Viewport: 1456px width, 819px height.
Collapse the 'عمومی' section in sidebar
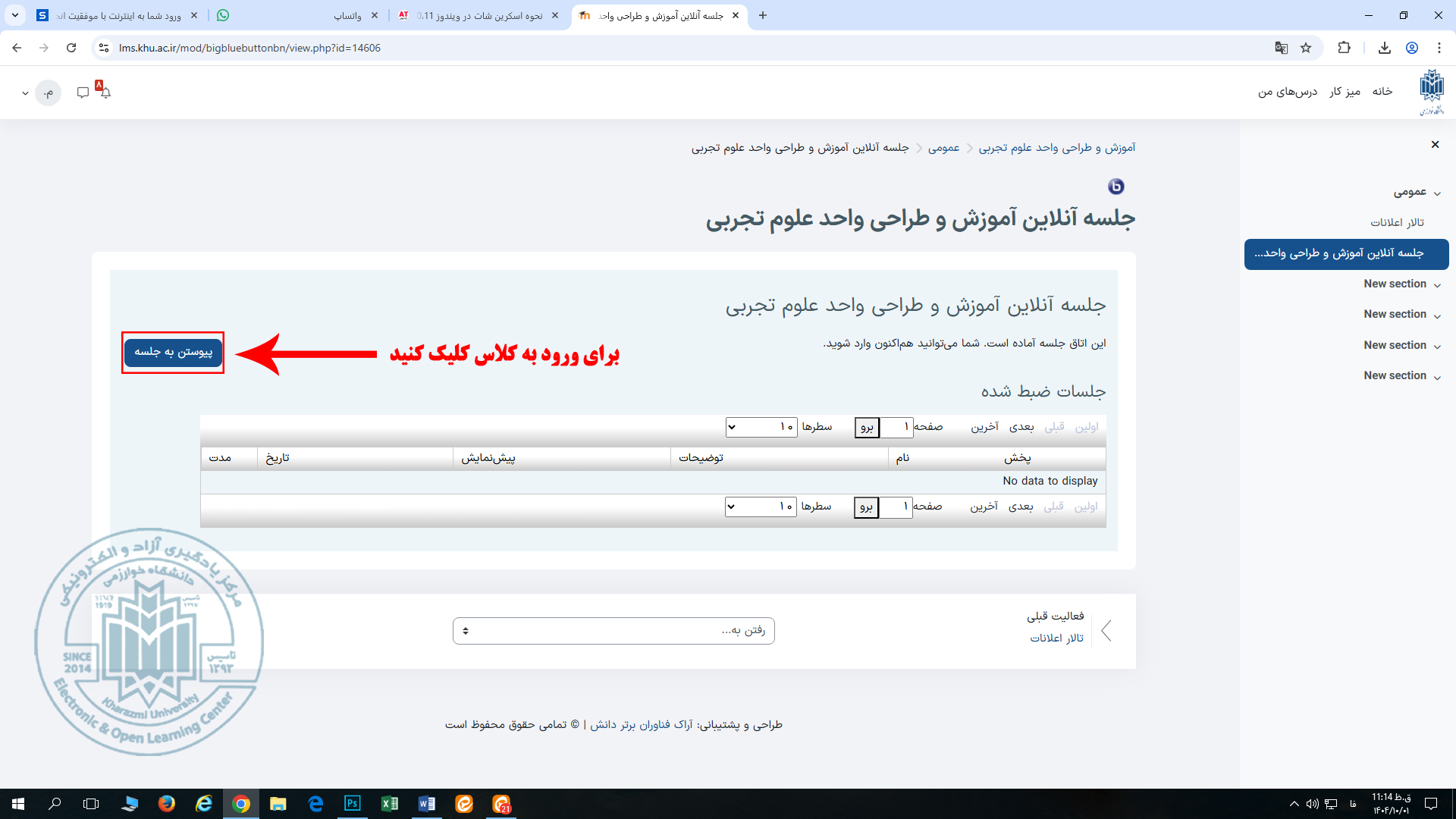coord(1437,193)
